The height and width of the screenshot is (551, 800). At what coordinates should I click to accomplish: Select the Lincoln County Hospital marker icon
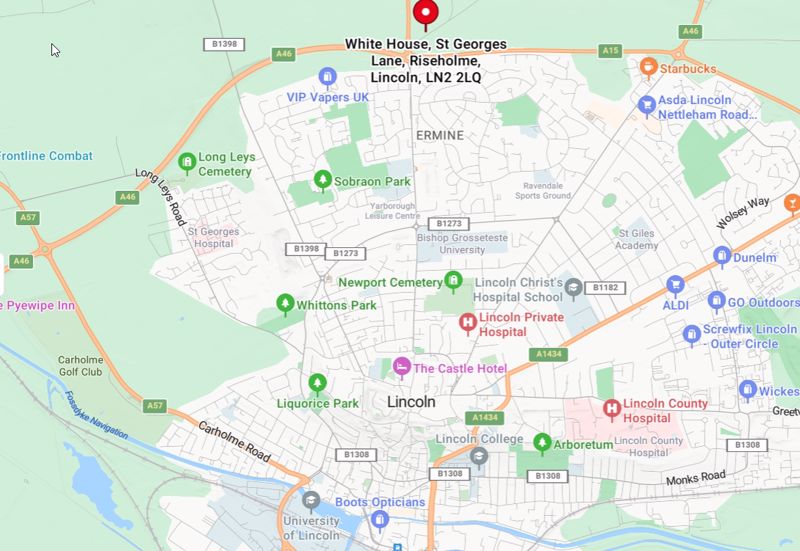coord(612,410)
